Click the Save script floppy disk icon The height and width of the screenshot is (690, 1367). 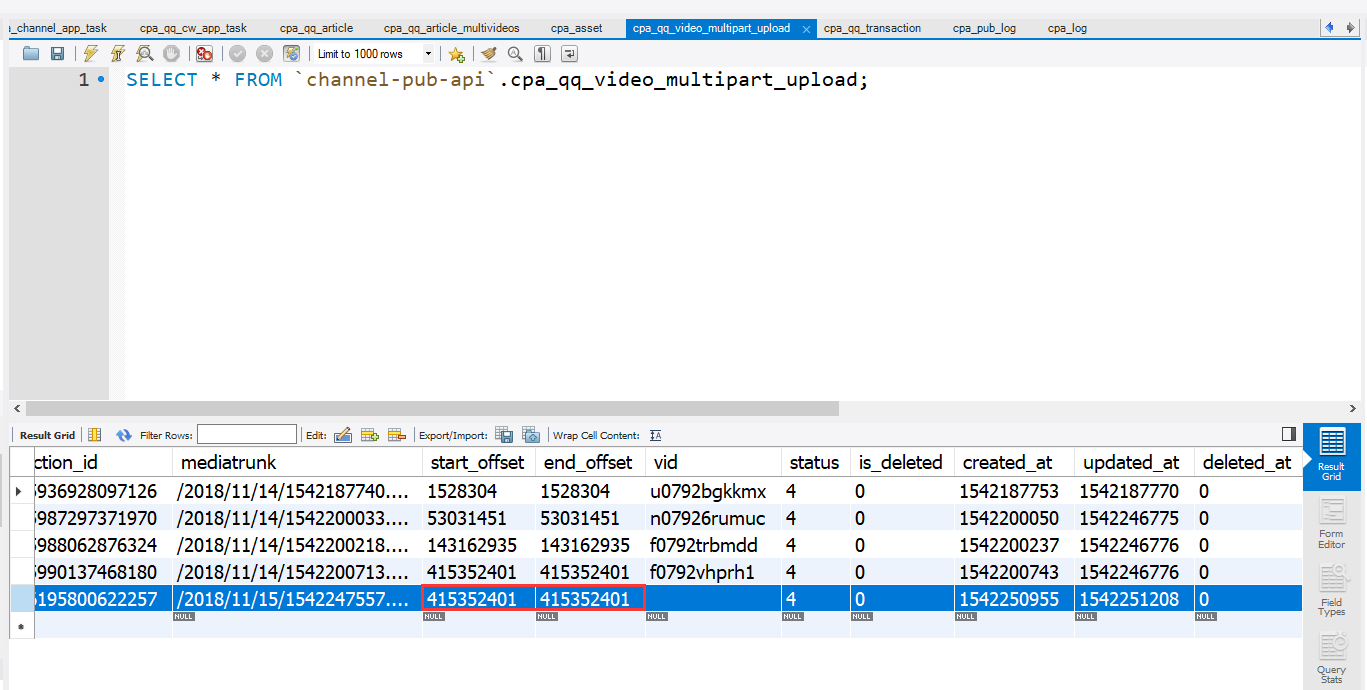click(x=57, y=54)
